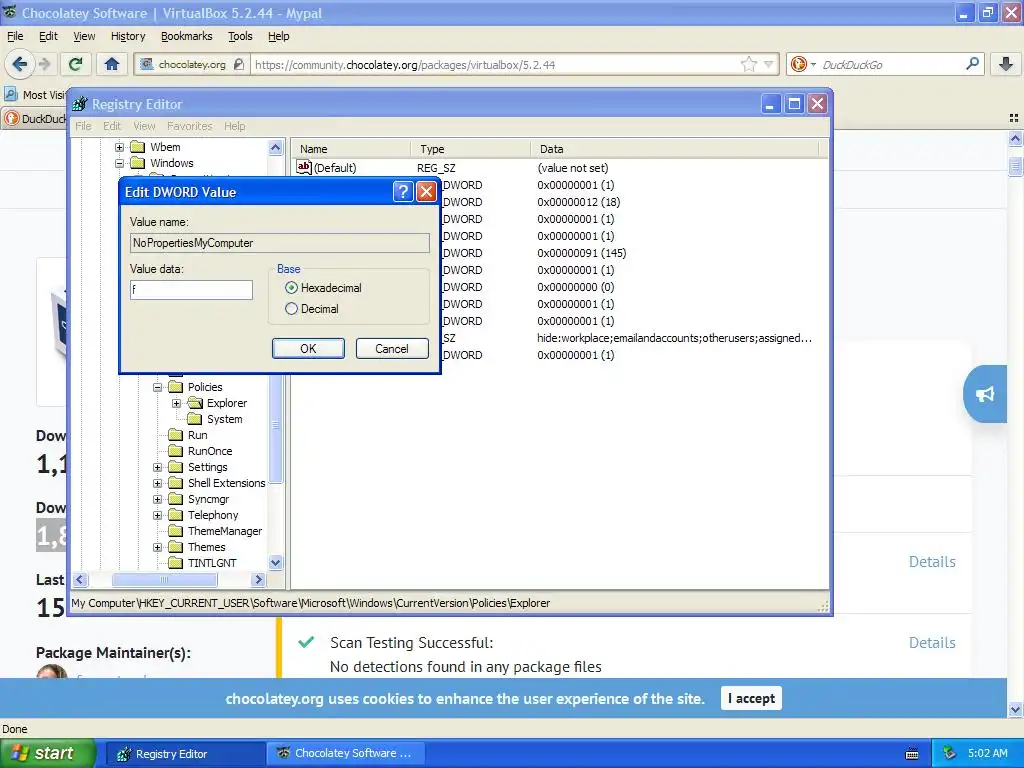Viewport: 1024px width, 768px height.
Task: Click the browser address URL field
Action: [496, 64]
